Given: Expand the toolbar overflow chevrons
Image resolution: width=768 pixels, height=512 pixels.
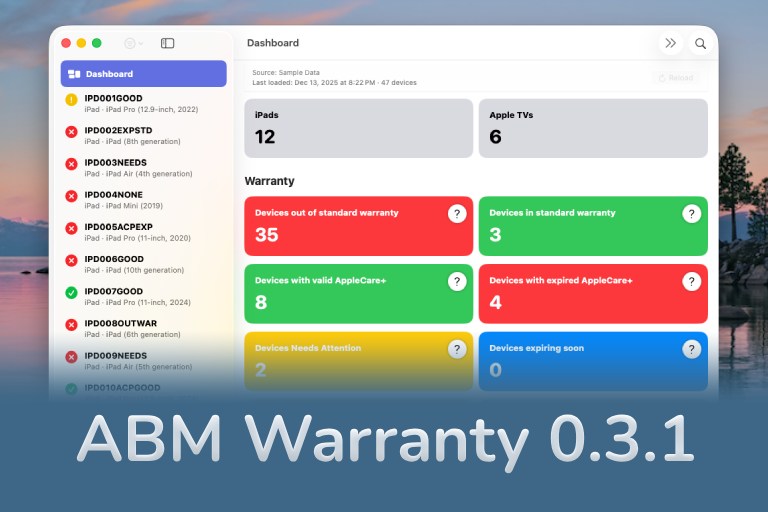Looking at the screenshot, I should (x=671, y=43).
